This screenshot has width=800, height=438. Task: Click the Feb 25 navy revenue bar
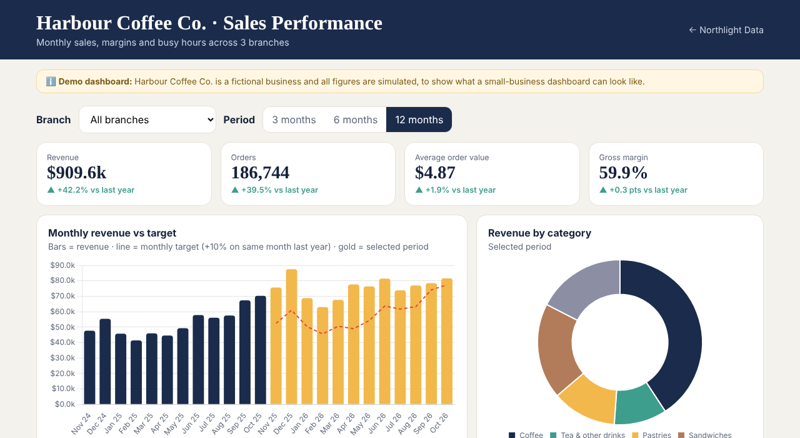136,373
